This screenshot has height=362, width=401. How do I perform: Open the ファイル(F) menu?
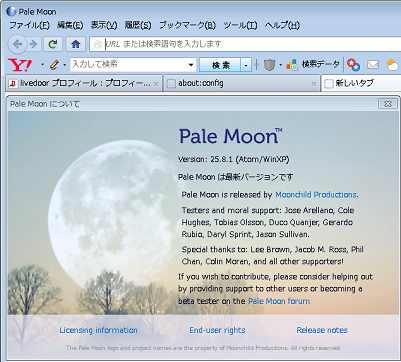point(29,25)
